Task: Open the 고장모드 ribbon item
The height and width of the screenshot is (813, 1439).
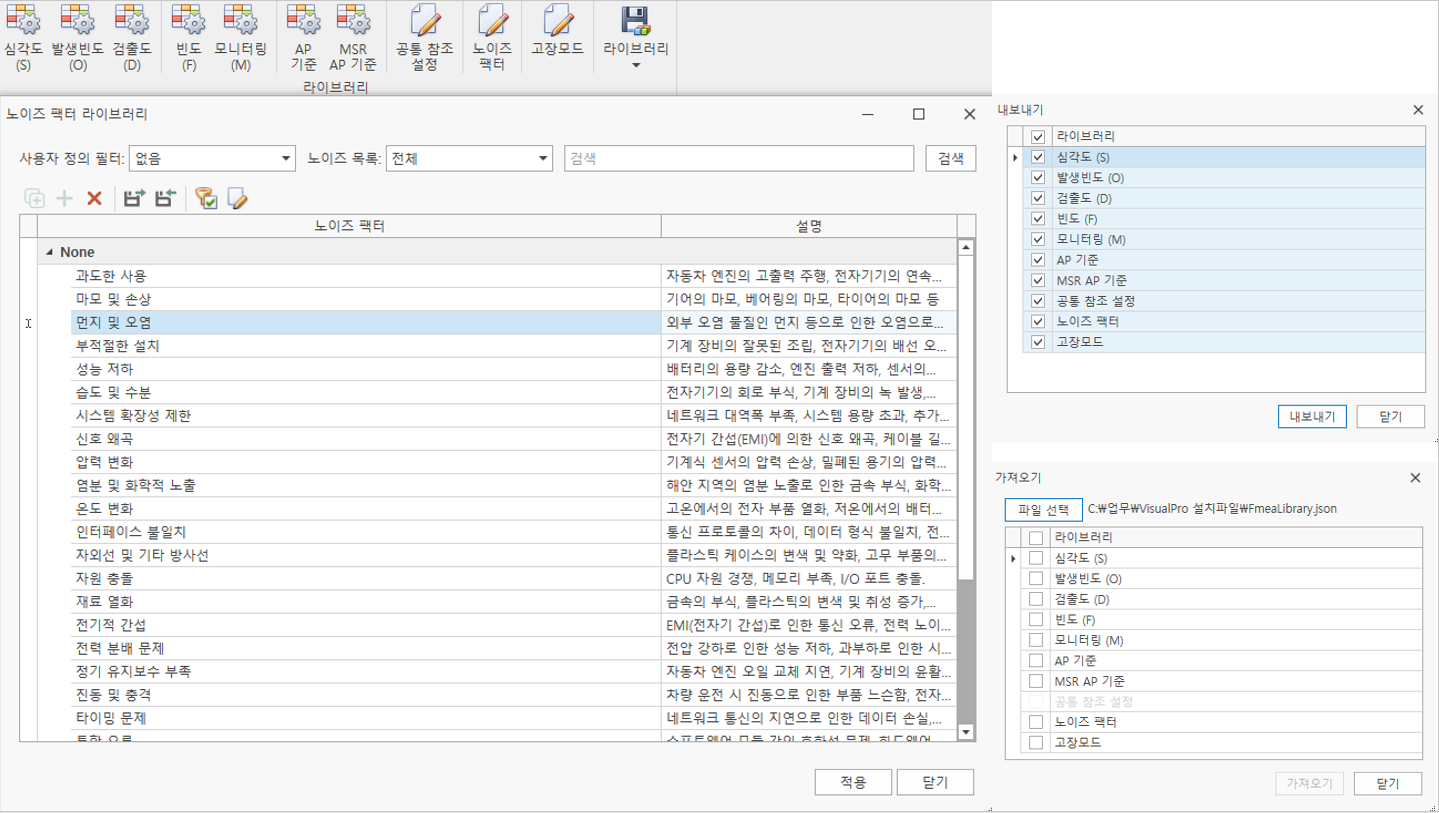Action: [x=558, y=32]
